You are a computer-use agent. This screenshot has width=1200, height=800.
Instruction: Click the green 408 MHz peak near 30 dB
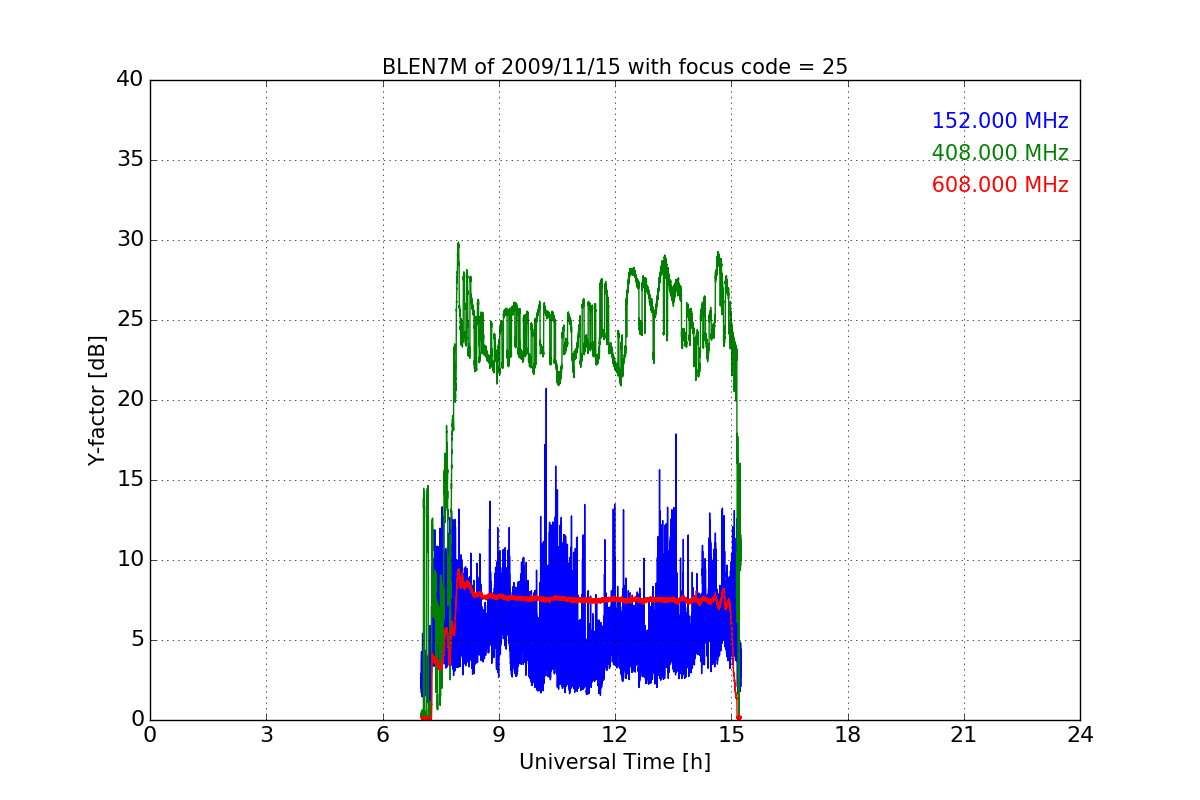458,243
